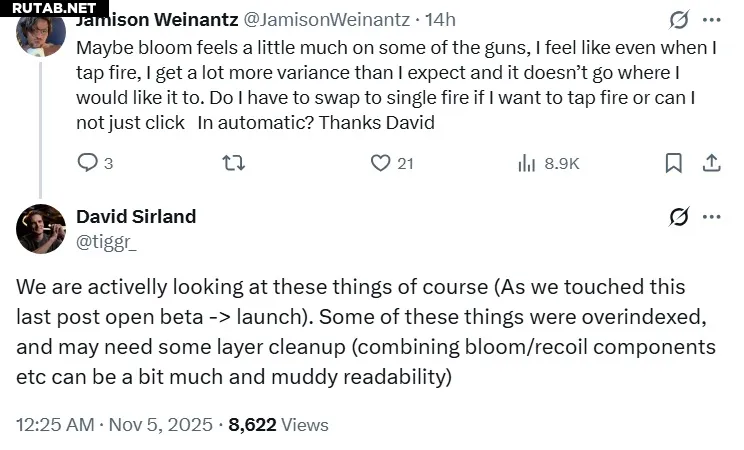The image size is (744, 450).
Task: Open more options on Jamison's tweet
Action: click(712, 20)
